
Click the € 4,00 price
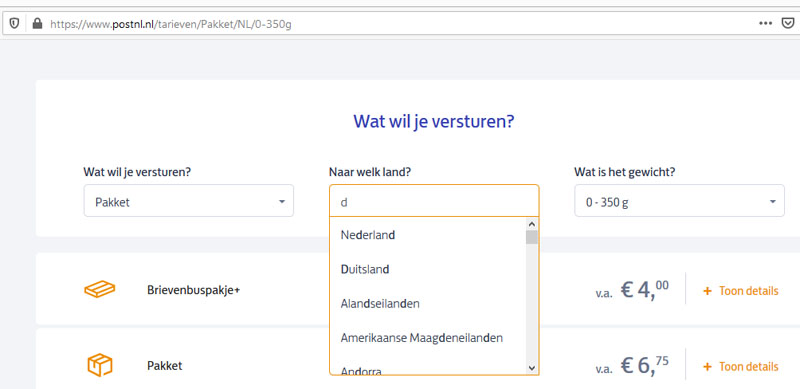644,290
